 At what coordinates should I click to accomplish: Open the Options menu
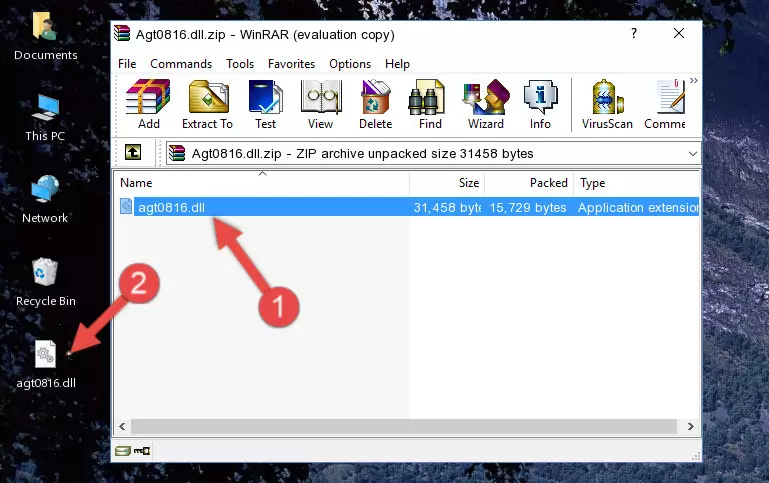point(350,64)
